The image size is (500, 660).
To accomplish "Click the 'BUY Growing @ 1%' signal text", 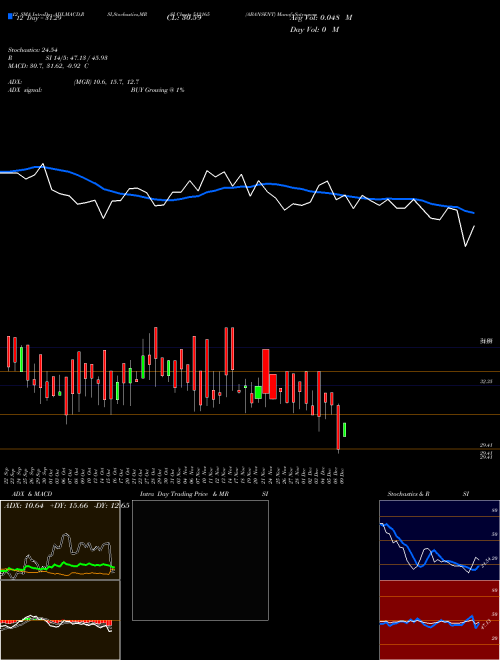I will 157,90.
